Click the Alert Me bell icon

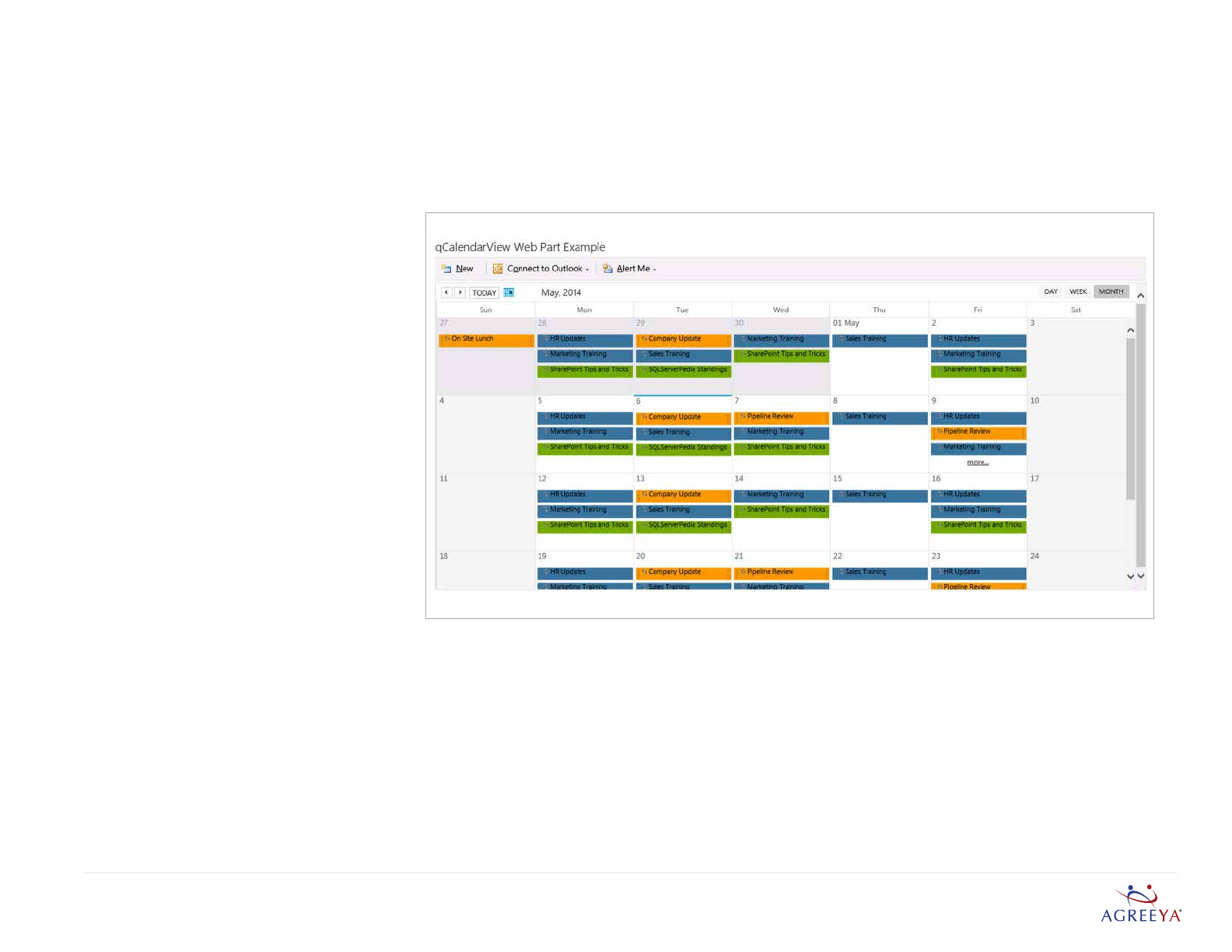click(x=607, y=269)
